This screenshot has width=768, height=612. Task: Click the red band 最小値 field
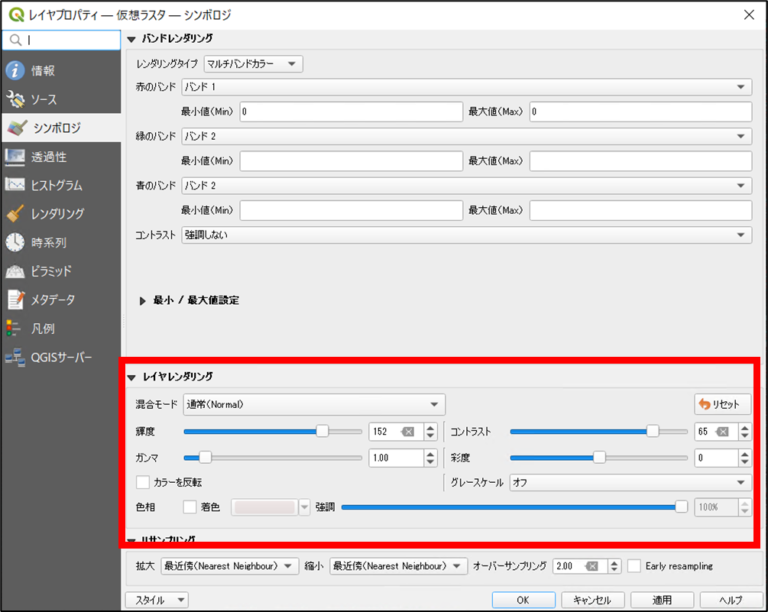[x=351, y=112]
